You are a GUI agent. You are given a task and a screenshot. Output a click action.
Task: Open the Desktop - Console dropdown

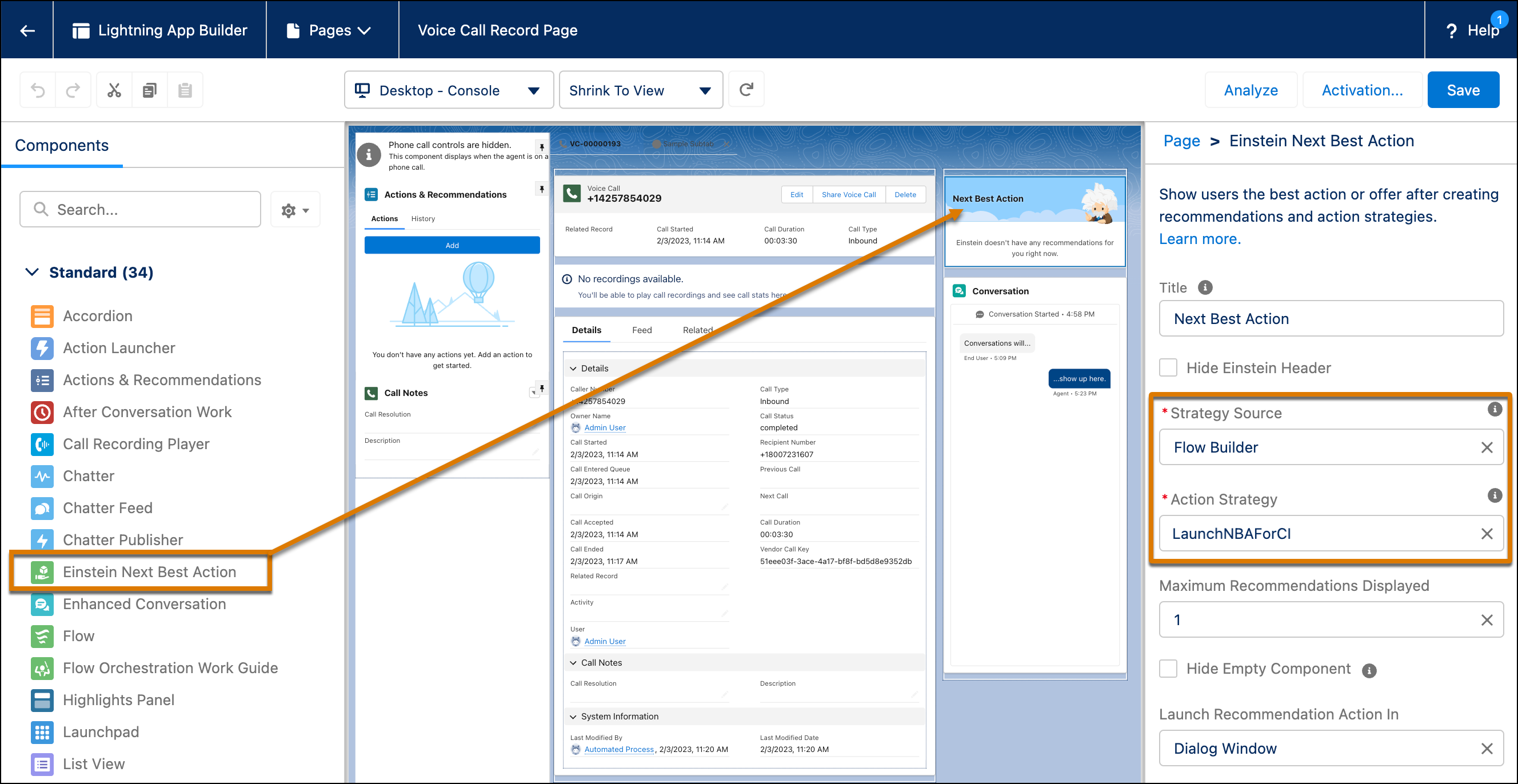(448, 90)
